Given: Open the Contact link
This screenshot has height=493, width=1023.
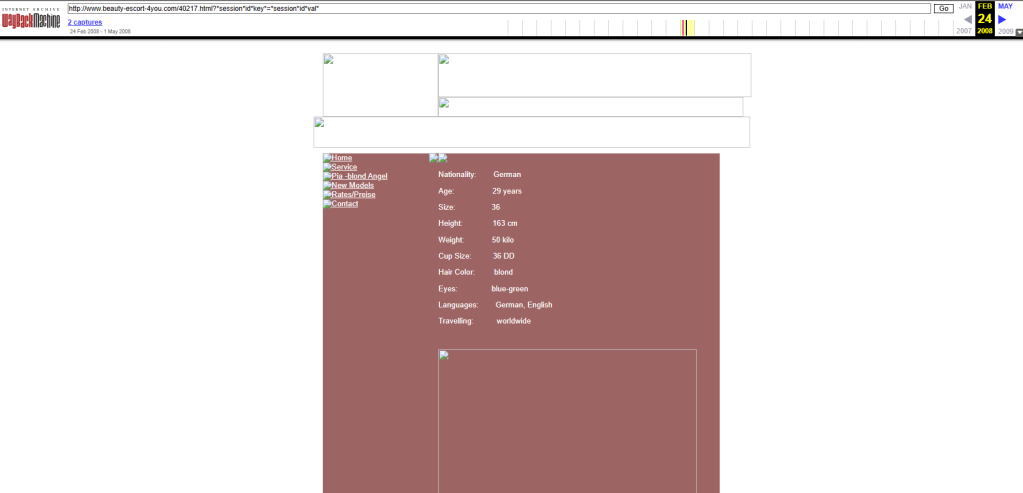Looking at the screenshot, I should click(x=345, y=204).
